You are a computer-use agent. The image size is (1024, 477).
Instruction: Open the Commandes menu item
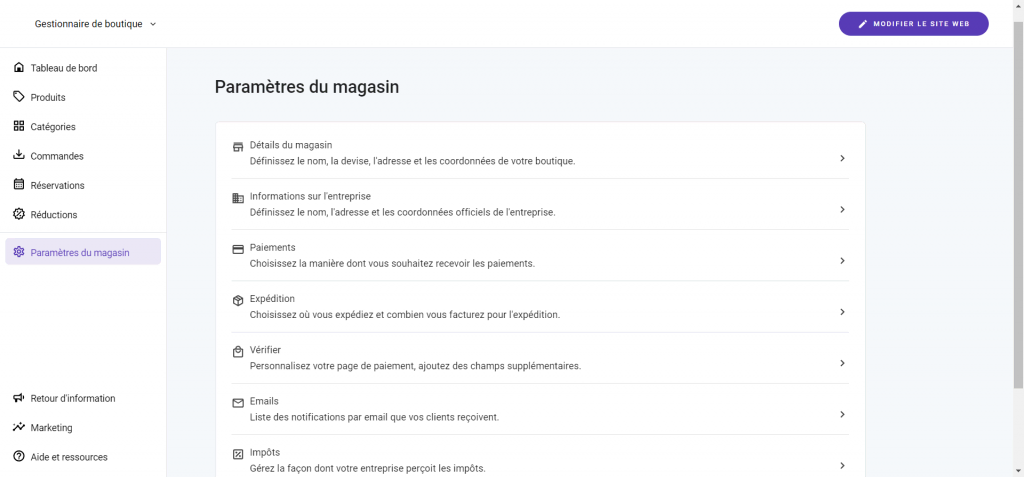pyautogui.click(x=57, y=156)
